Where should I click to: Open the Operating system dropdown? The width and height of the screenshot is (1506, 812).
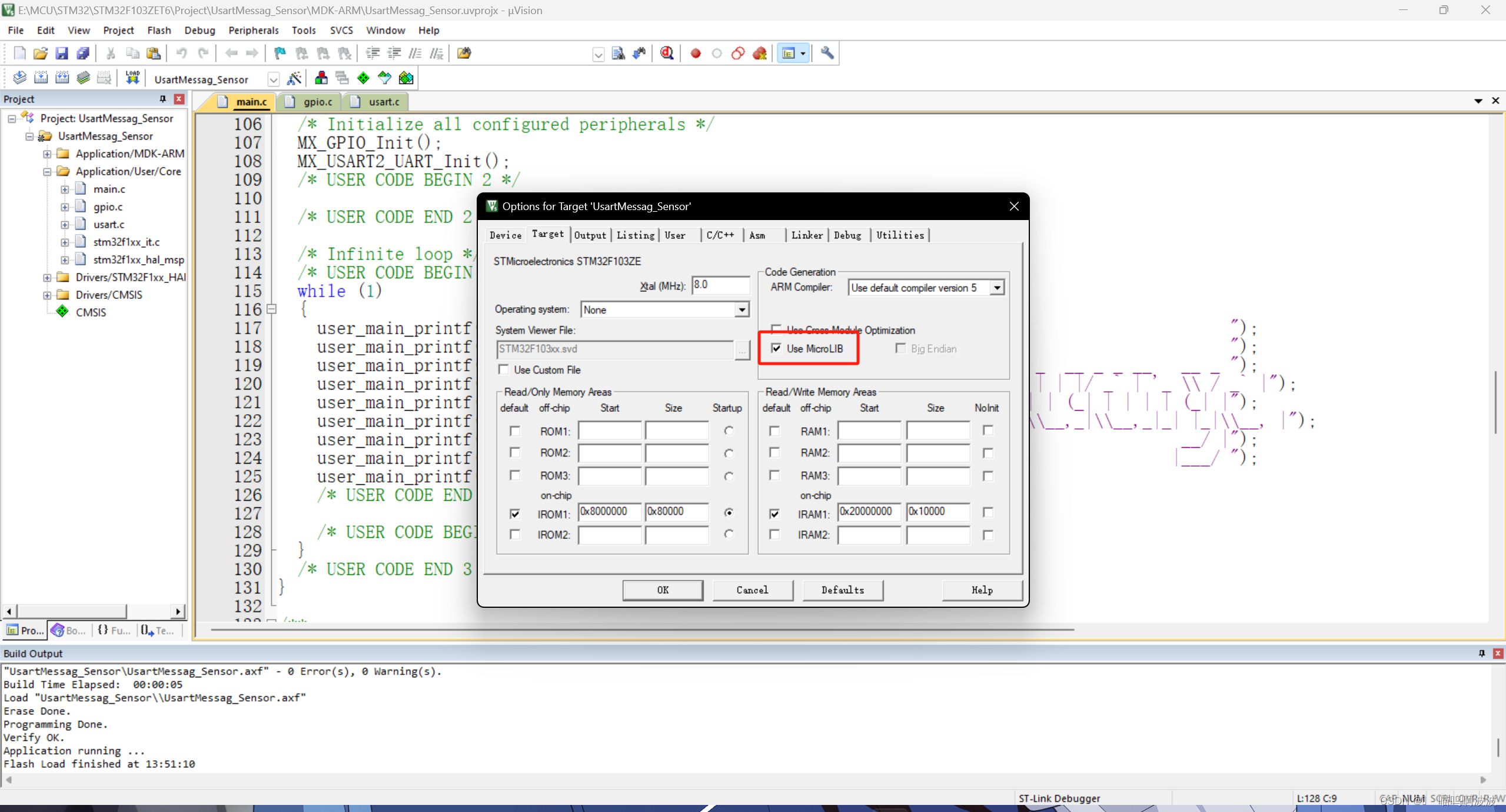[742, 310]
